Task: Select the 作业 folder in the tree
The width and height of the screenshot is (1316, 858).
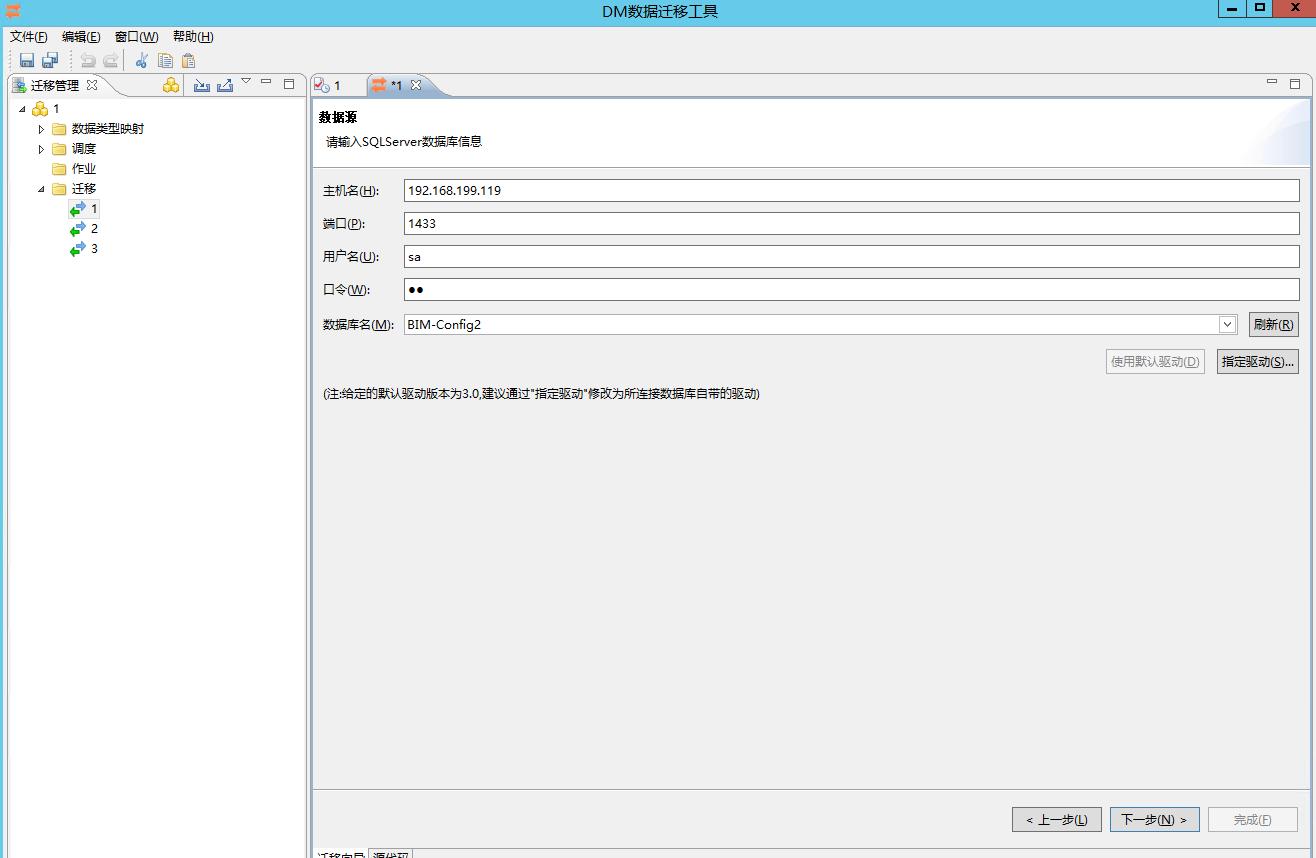Action: coord(74,168)
